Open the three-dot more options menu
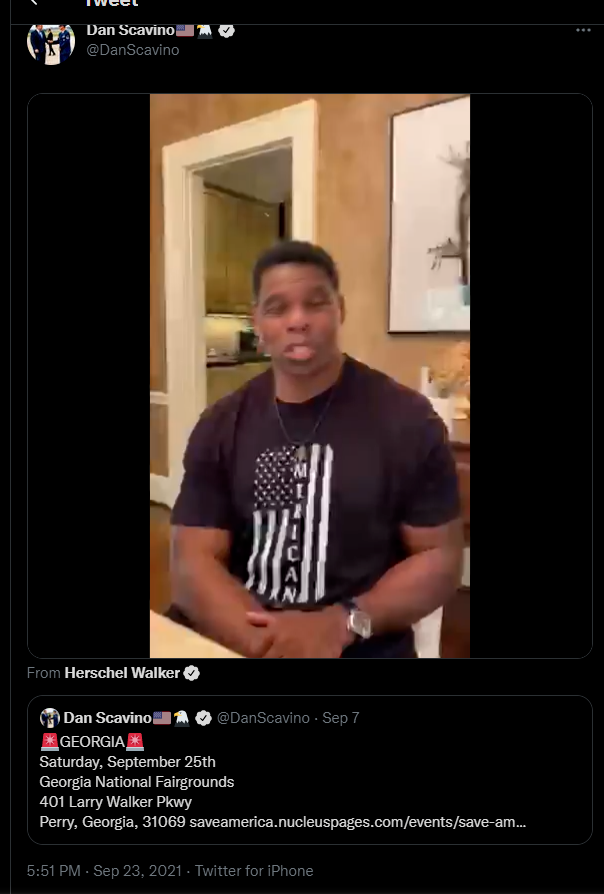Viewport: 604px width, 894px height. [x=583, y=30]
